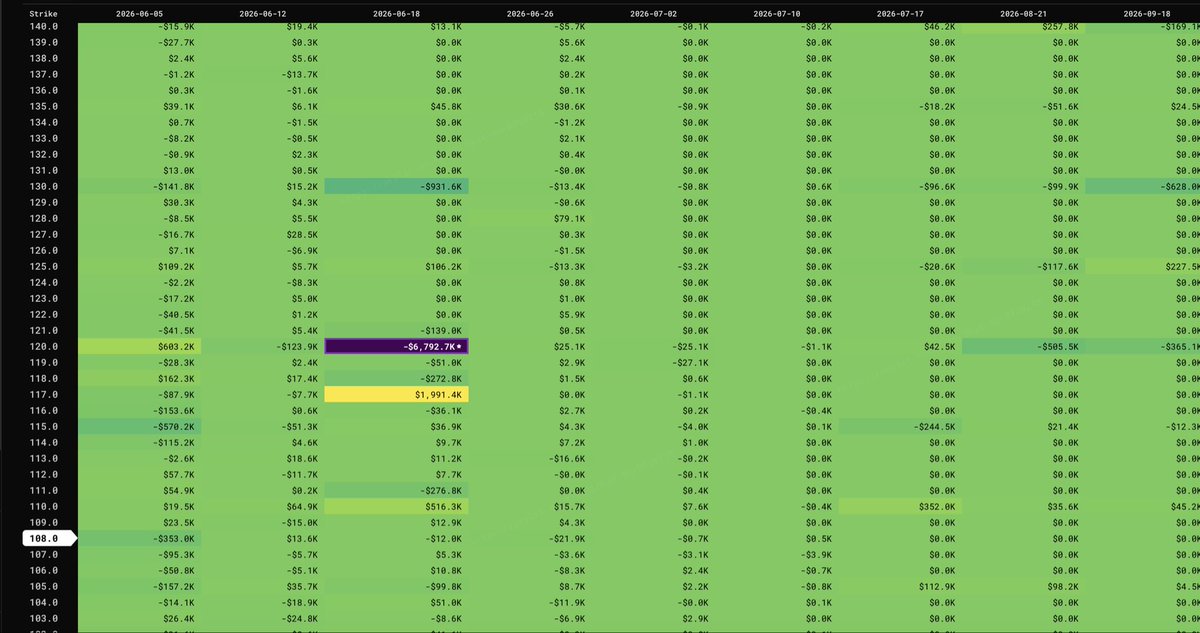Click the $35.6K cell at strike 110.0

coord(1025,506)
